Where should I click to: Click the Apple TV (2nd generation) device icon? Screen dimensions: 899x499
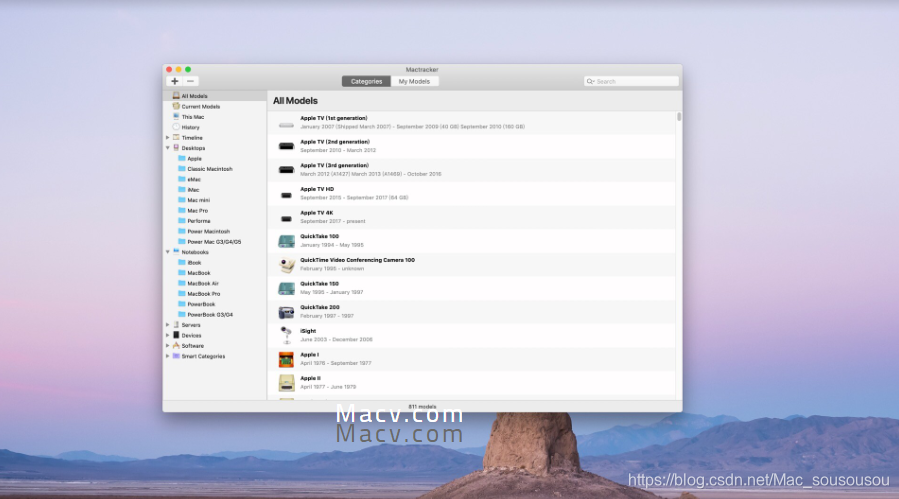(x=286, y=146)
